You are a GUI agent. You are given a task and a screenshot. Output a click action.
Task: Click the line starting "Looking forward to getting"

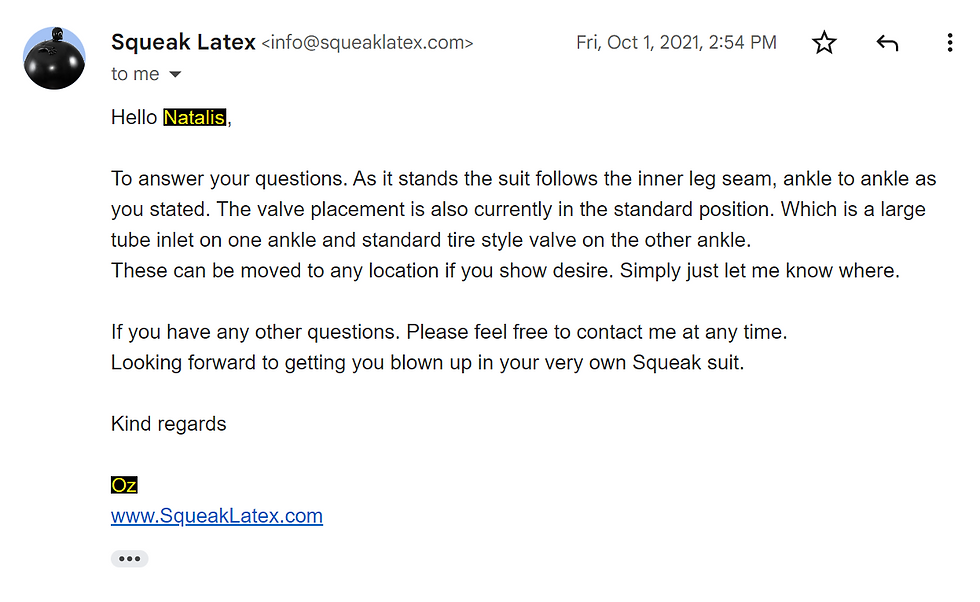point(427,362)
